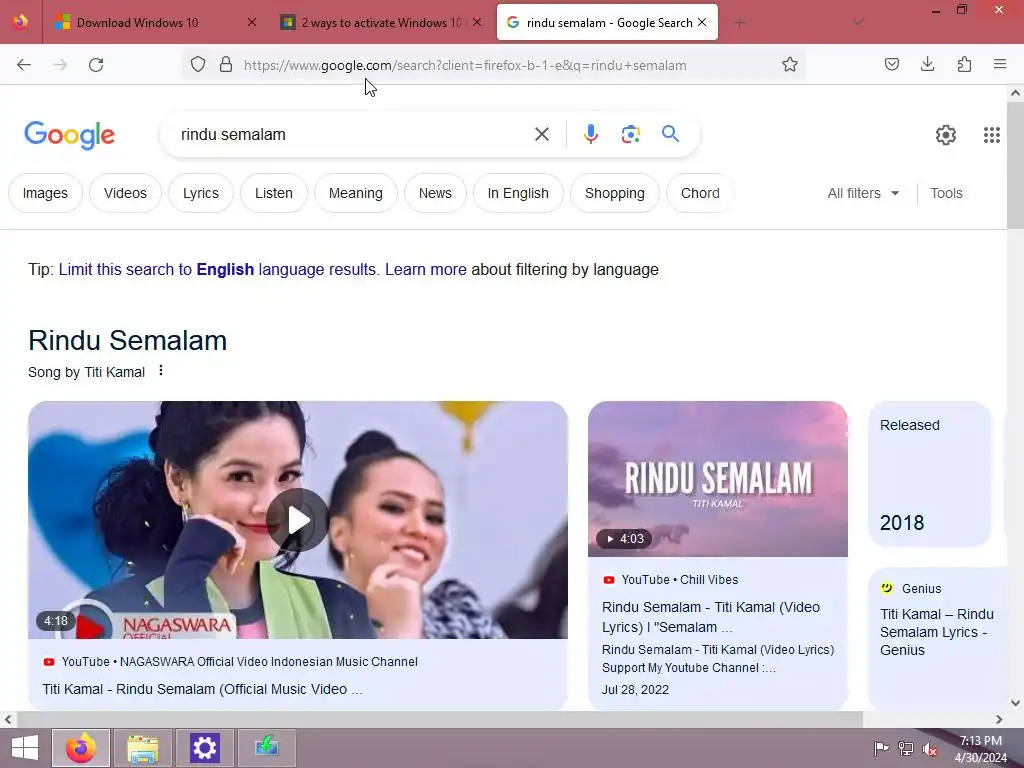Image resolution: width=1024 pixels, height=768 pixels.
Task: Select the Images filter chip
Action: [45, 193]
